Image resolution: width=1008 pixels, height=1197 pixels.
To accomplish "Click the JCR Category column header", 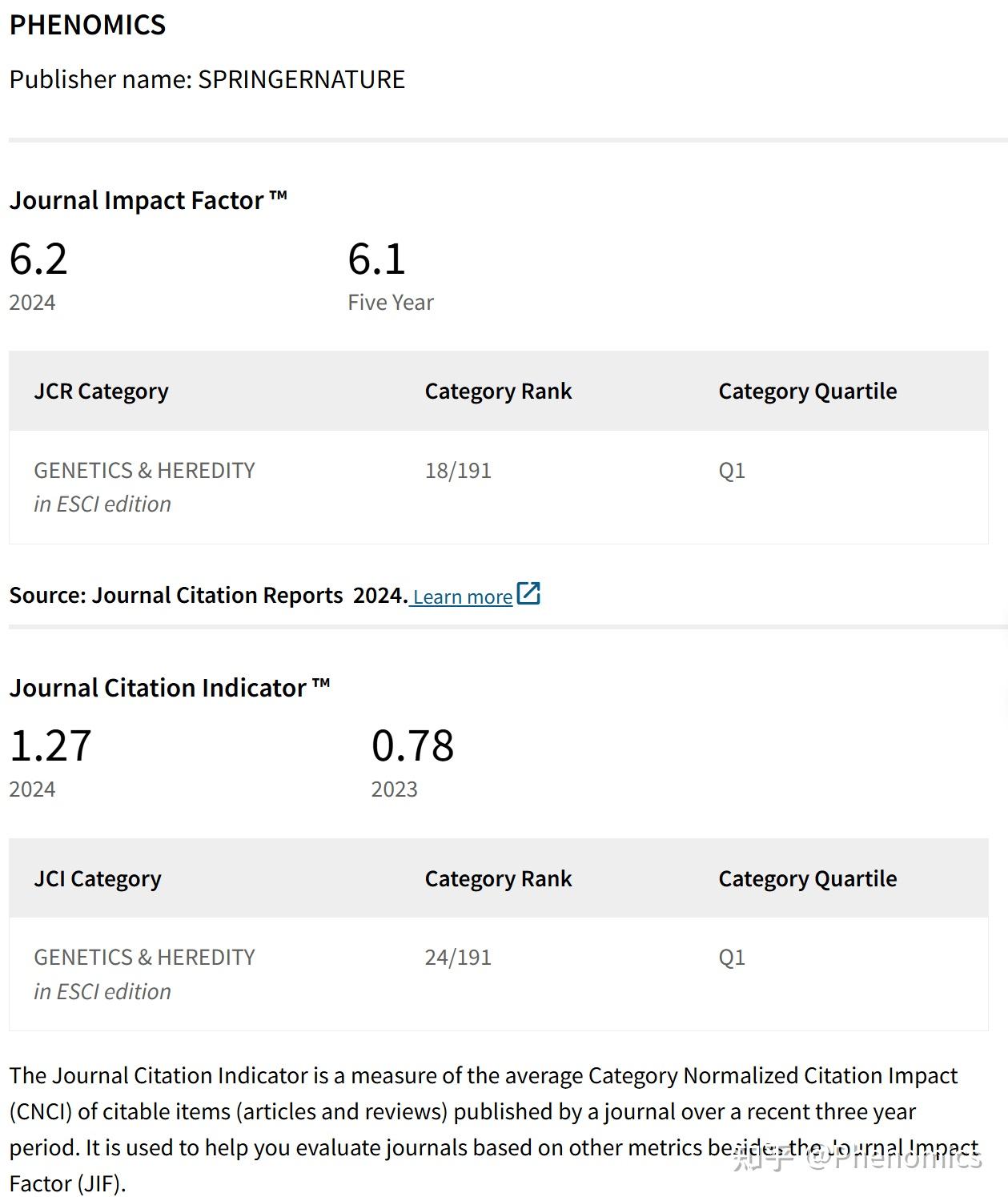I will click(x=101, y=391).
